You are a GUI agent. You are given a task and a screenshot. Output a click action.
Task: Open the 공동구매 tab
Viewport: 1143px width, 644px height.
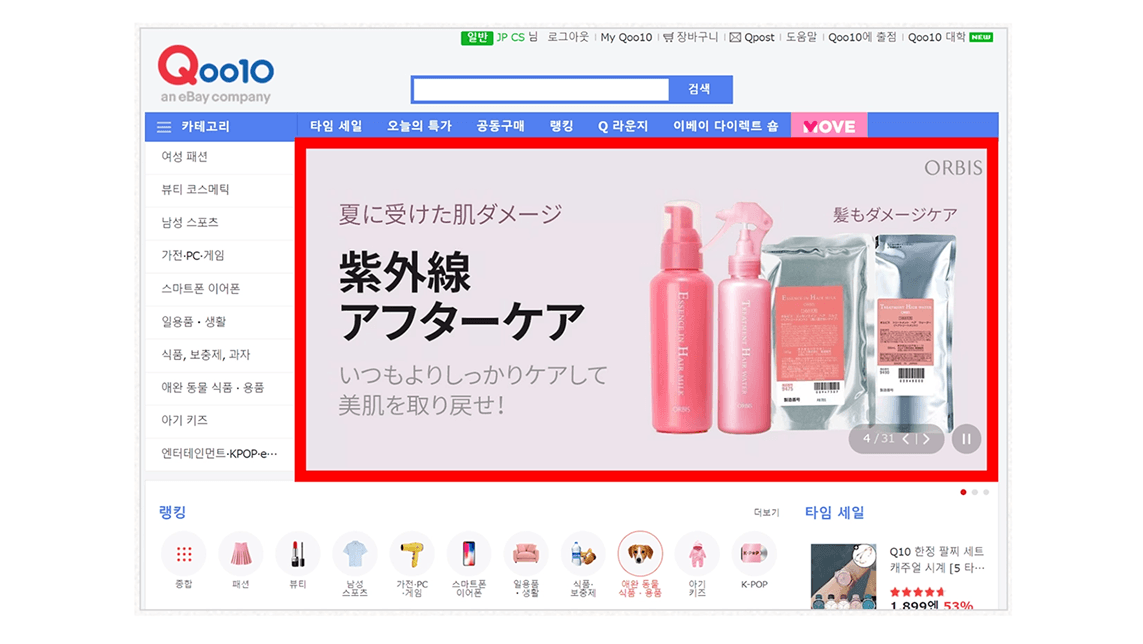(500, 126)
